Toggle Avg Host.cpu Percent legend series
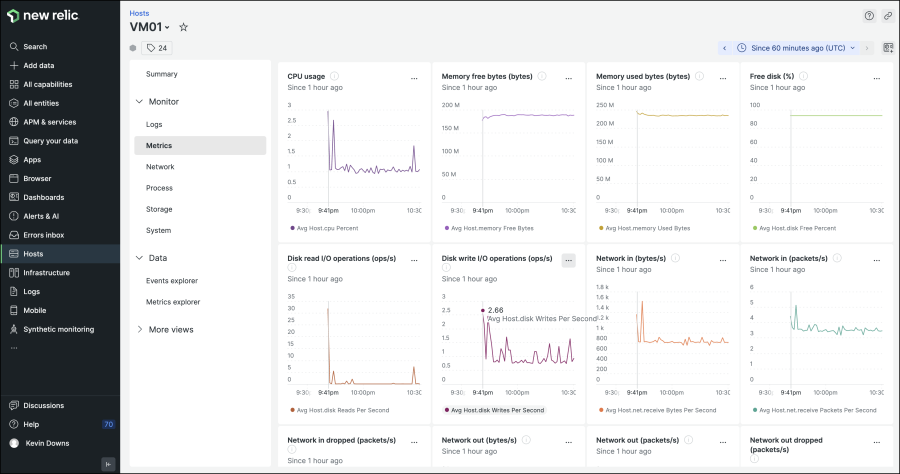This screenshot has width=900, height=474. click(x=325, y=228)
